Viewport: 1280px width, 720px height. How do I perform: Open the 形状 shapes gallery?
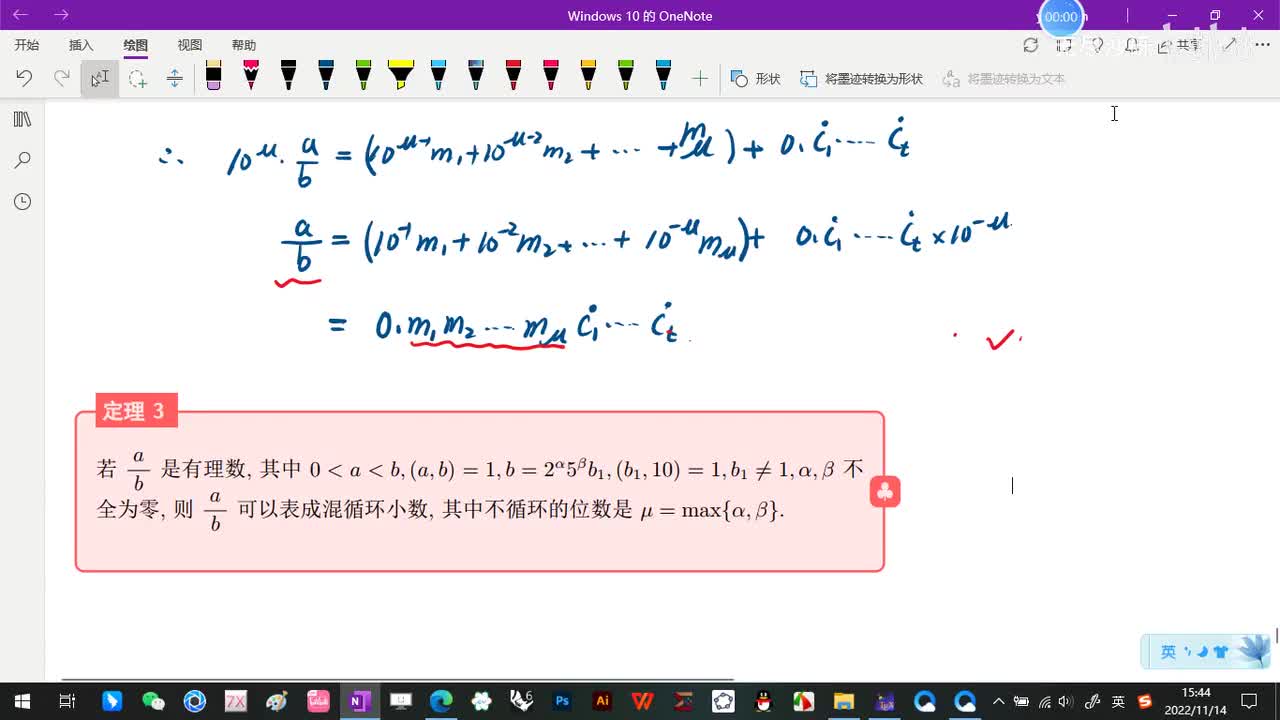coord(755,78)
